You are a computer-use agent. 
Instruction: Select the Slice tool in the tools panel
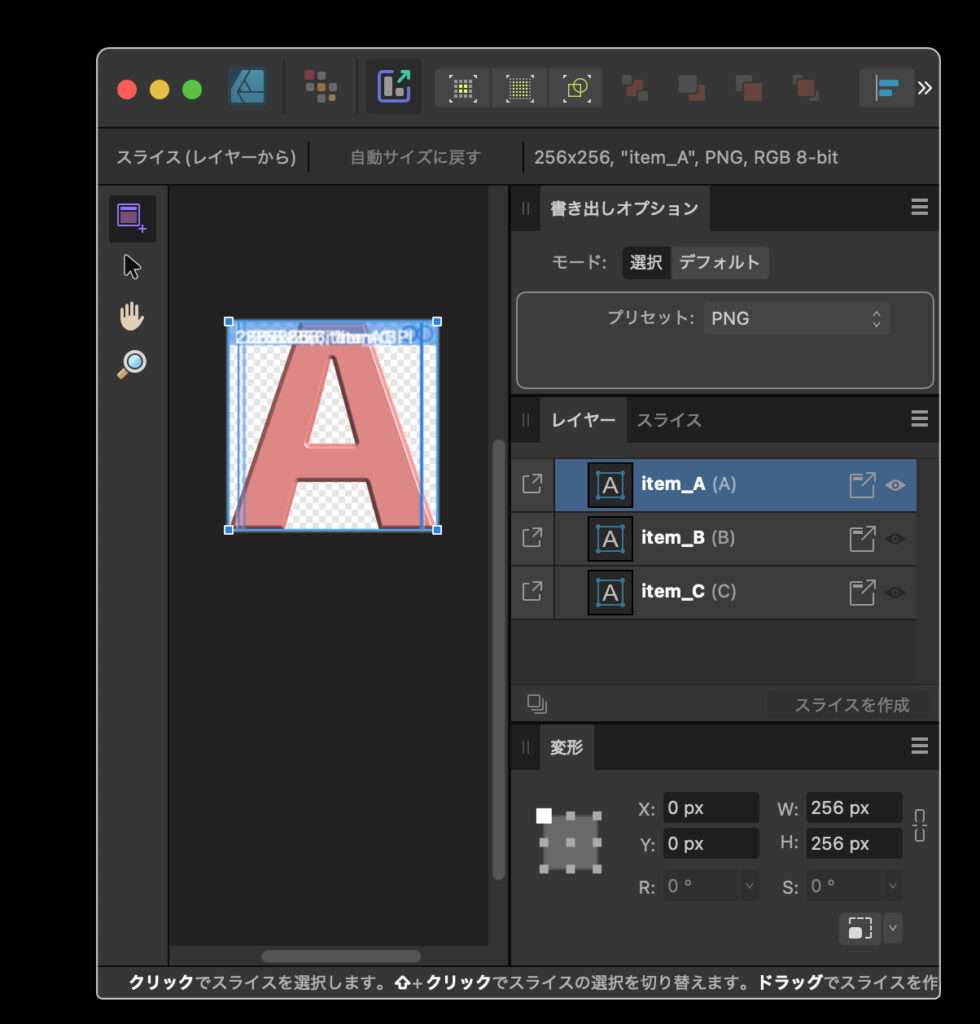pyautogui.click(x=132, y=217)
